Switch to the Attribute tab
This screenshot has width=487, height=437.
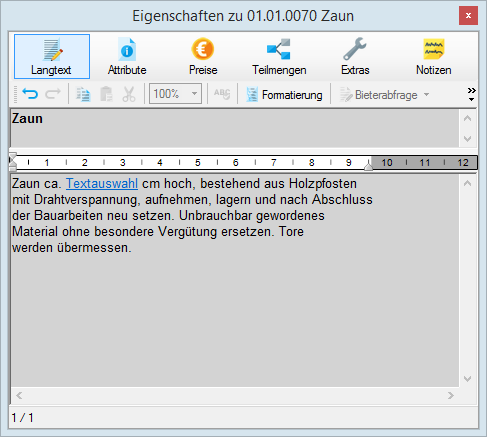tap(127, 56)
